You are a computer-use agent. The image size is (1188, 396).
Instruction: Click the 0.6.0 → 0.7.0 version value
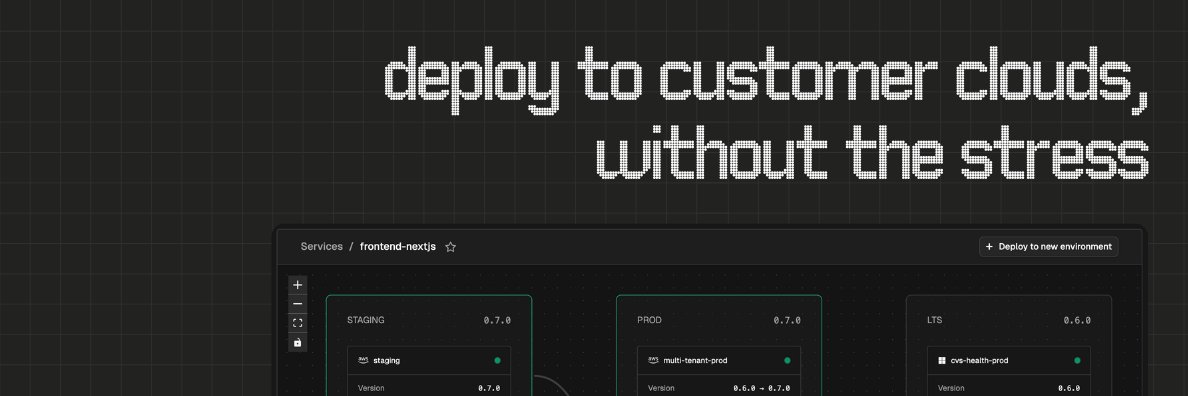tap(761, 388)
